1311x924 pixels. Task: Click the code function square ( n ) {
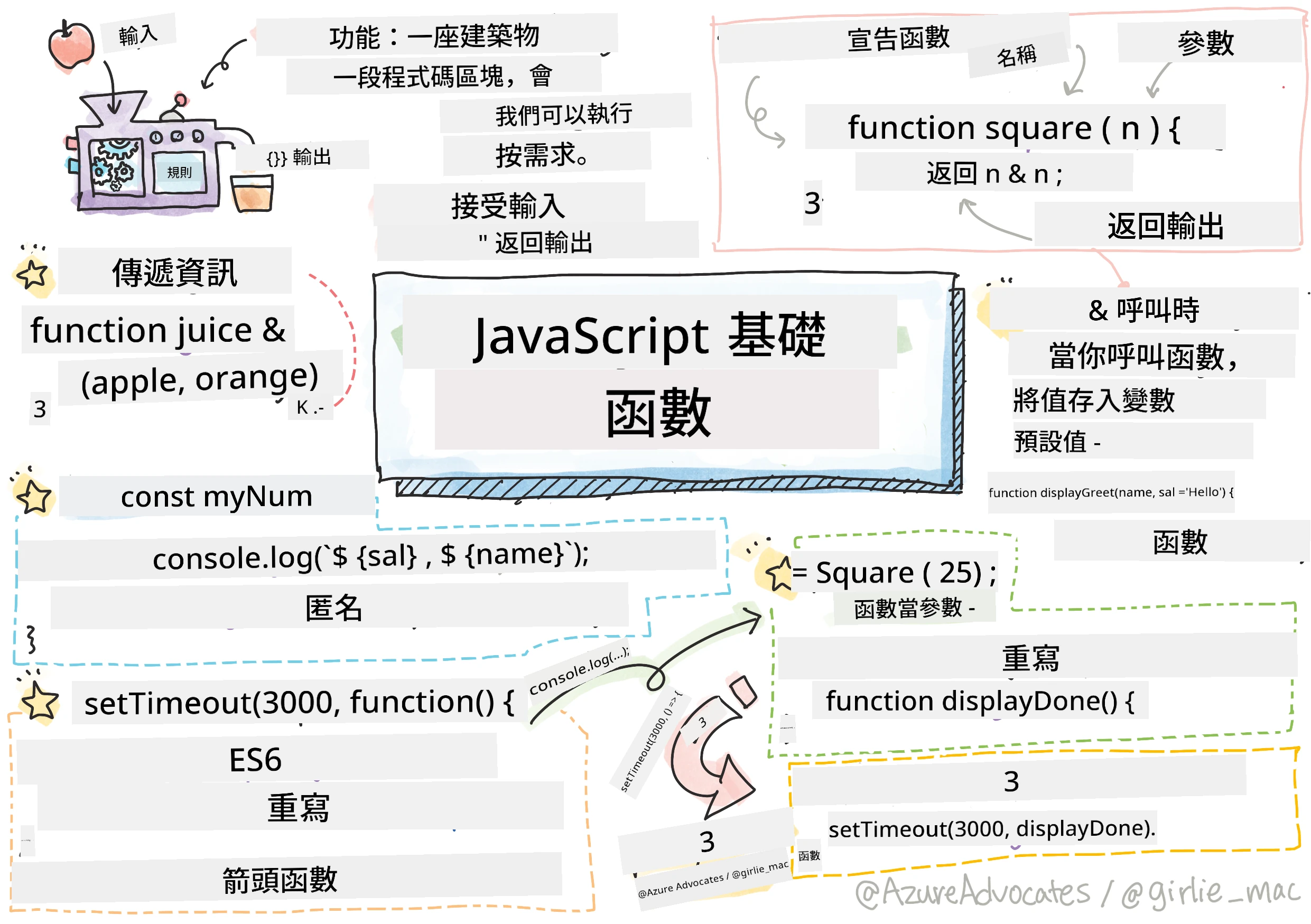click(1015, 128)
